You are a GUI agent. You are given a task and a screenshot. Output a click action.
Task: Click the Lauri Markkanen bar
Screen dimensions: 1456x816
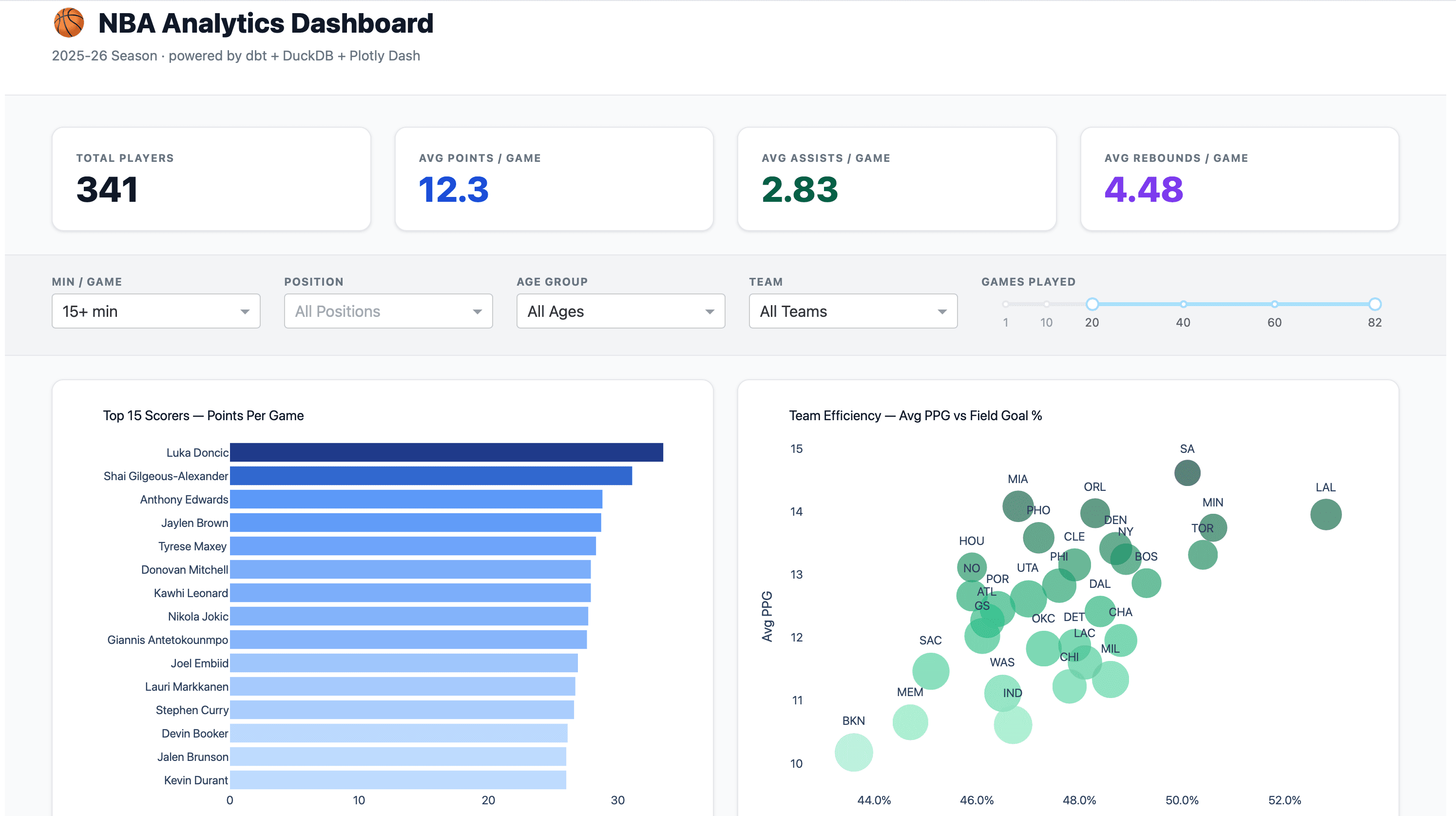(402, 686)
